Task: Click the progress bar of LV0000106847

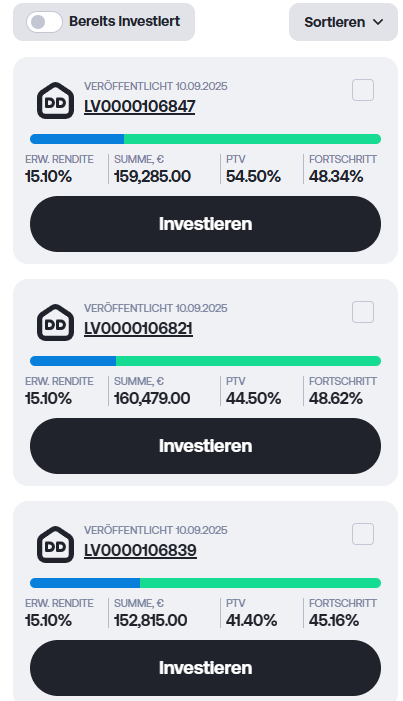Action: click(x=205, y=139)
